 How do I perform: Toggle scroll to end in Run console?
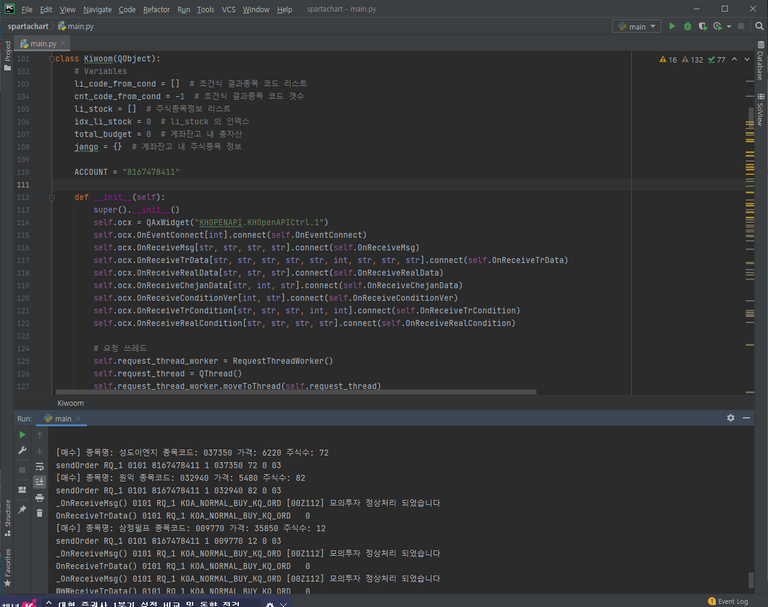click(x=40, y=482)
